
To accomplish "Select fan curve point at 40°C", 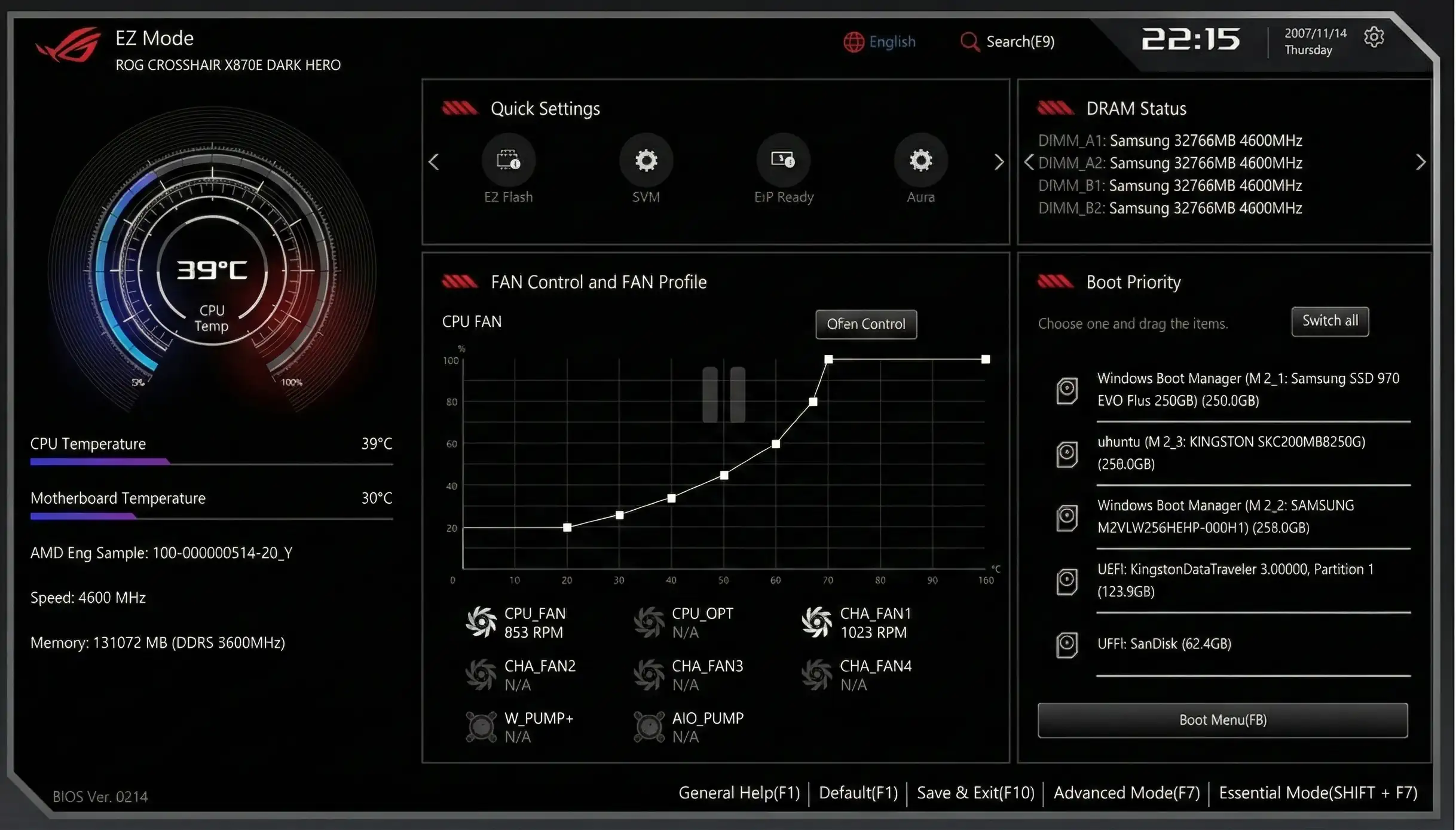I will pyautogui.click(x=671, y=498).
